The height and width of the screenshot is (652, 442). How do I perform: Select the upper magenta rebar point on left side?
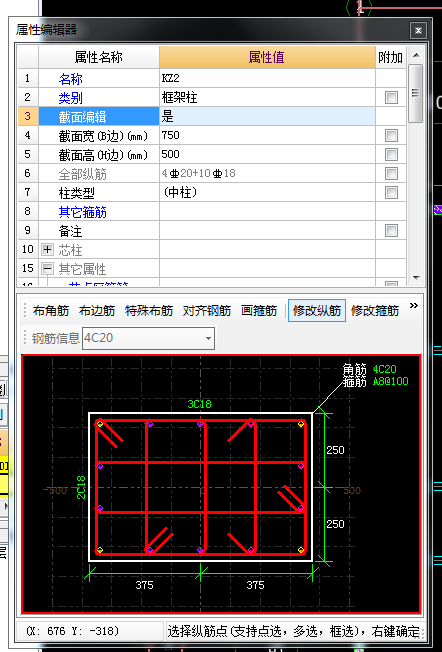tap(100, 466)
